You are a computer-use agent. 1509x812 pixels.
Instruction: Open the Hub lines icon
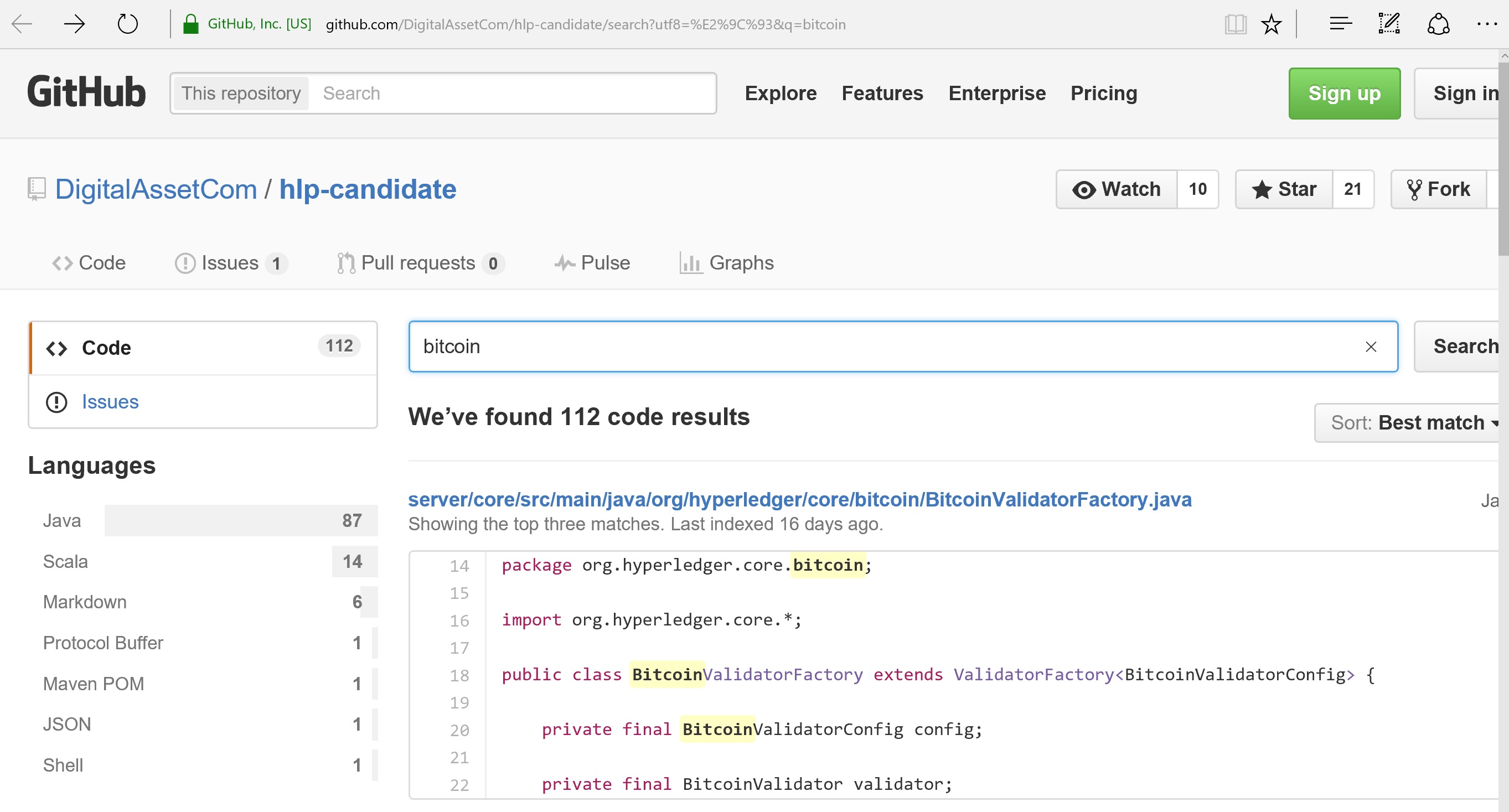coord(1340,24)
